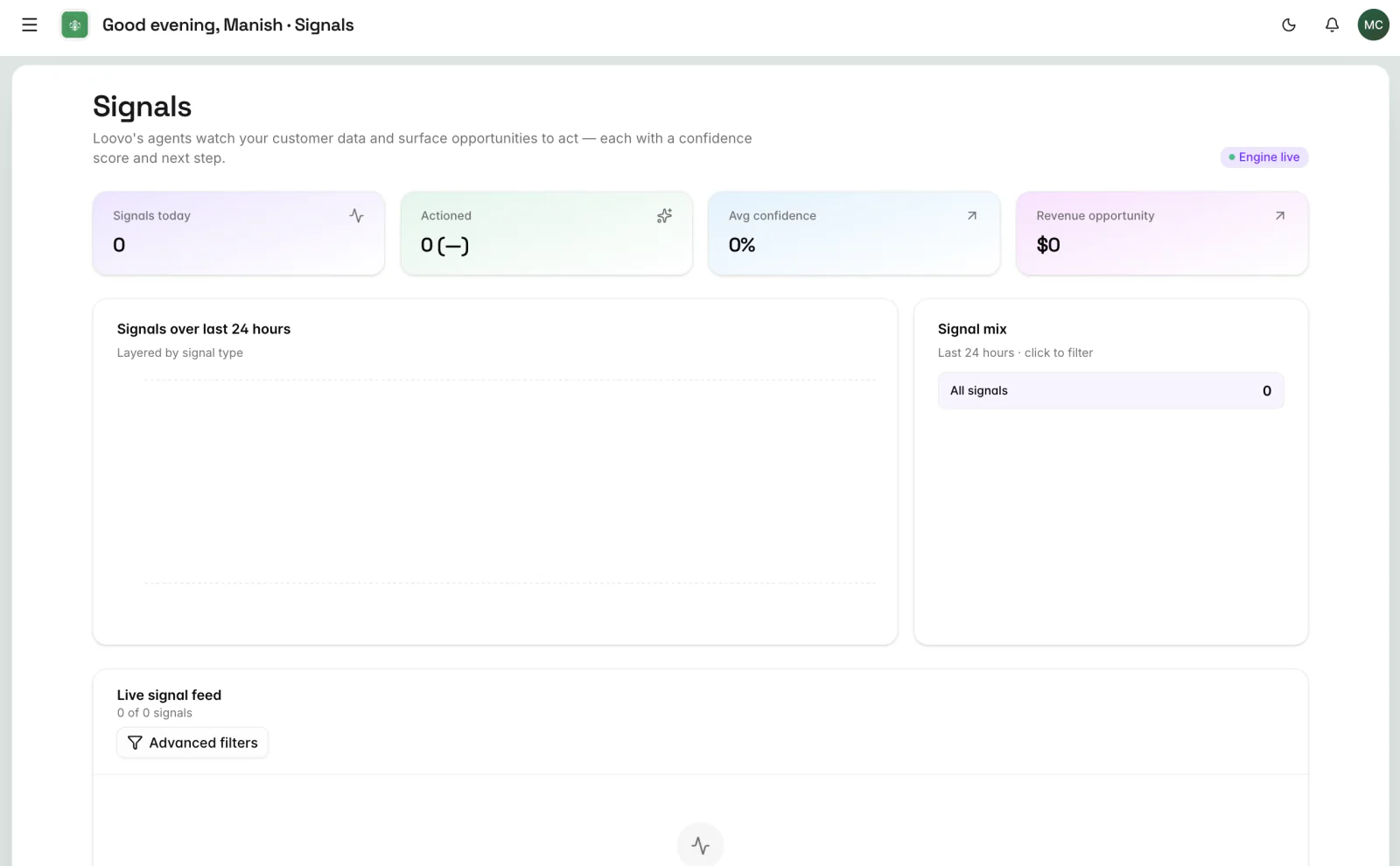Open the Revenue opportunity stat card
The image size is (1400, 866).
[1162, 234]
